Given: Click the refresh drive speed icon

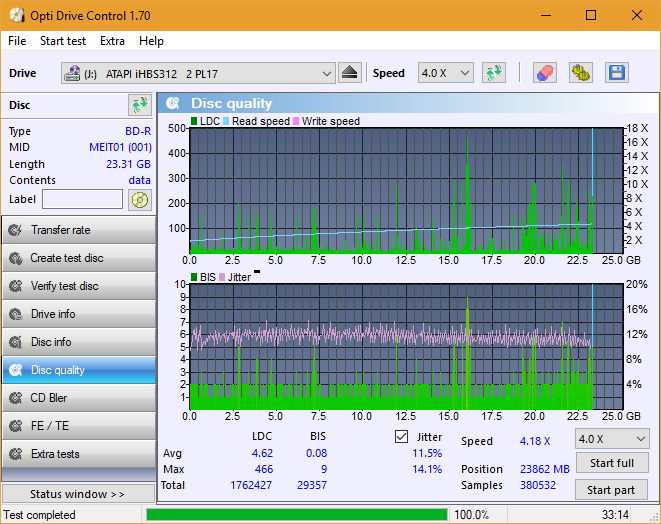Looking at the screenshot, I should [494, 73].
